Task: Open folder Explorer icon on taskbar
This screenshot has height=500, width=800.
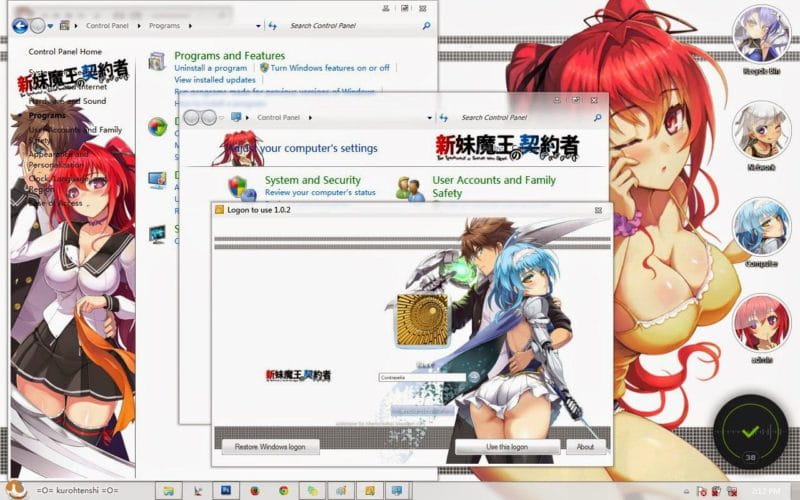Action: [168, 491]
